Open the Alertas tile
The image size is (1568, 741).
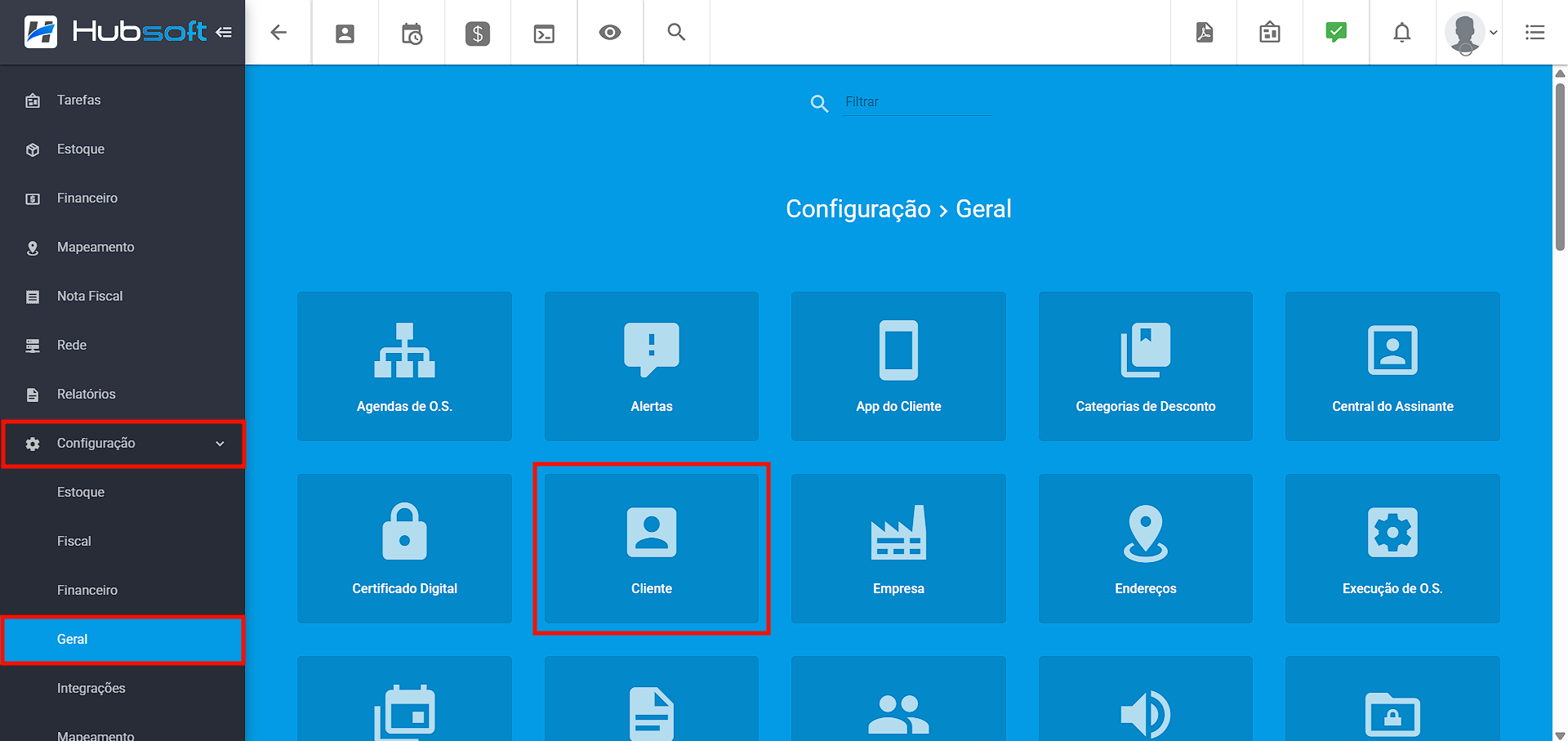(x=652, y=366)
